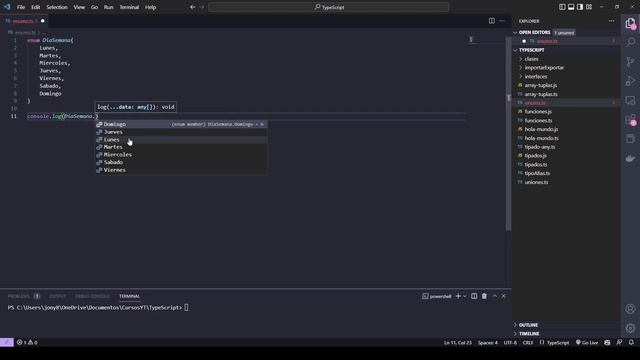Image resolution: width=640 pixels, height=360 pixels.
Task: Expand the Timeline section
Action: click(x=529, y=333)
